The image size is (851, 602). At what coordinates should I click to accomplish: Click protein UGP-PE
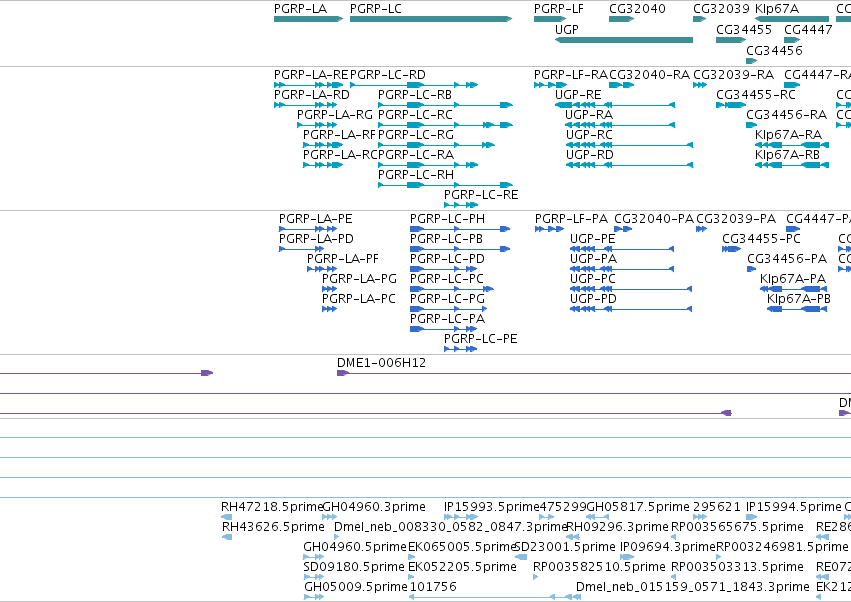[x=622, y=249]
